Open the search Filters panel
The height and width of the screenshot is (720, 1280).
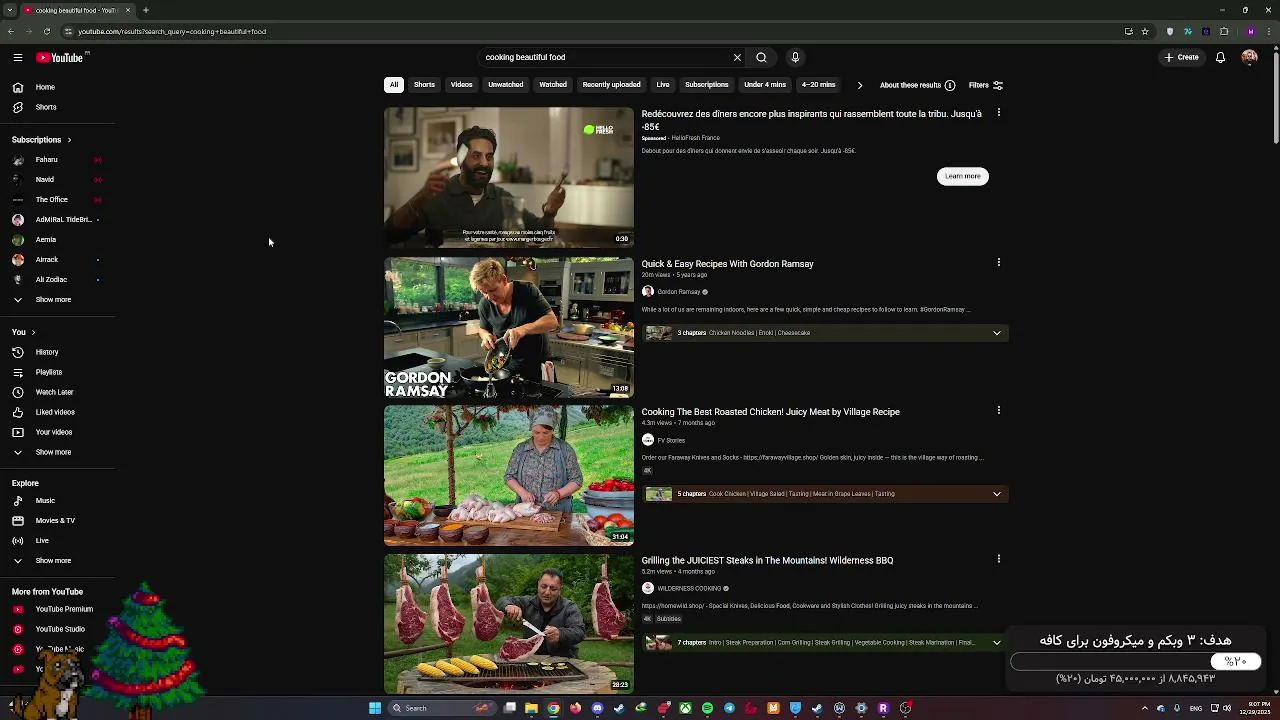click(986, 85)
